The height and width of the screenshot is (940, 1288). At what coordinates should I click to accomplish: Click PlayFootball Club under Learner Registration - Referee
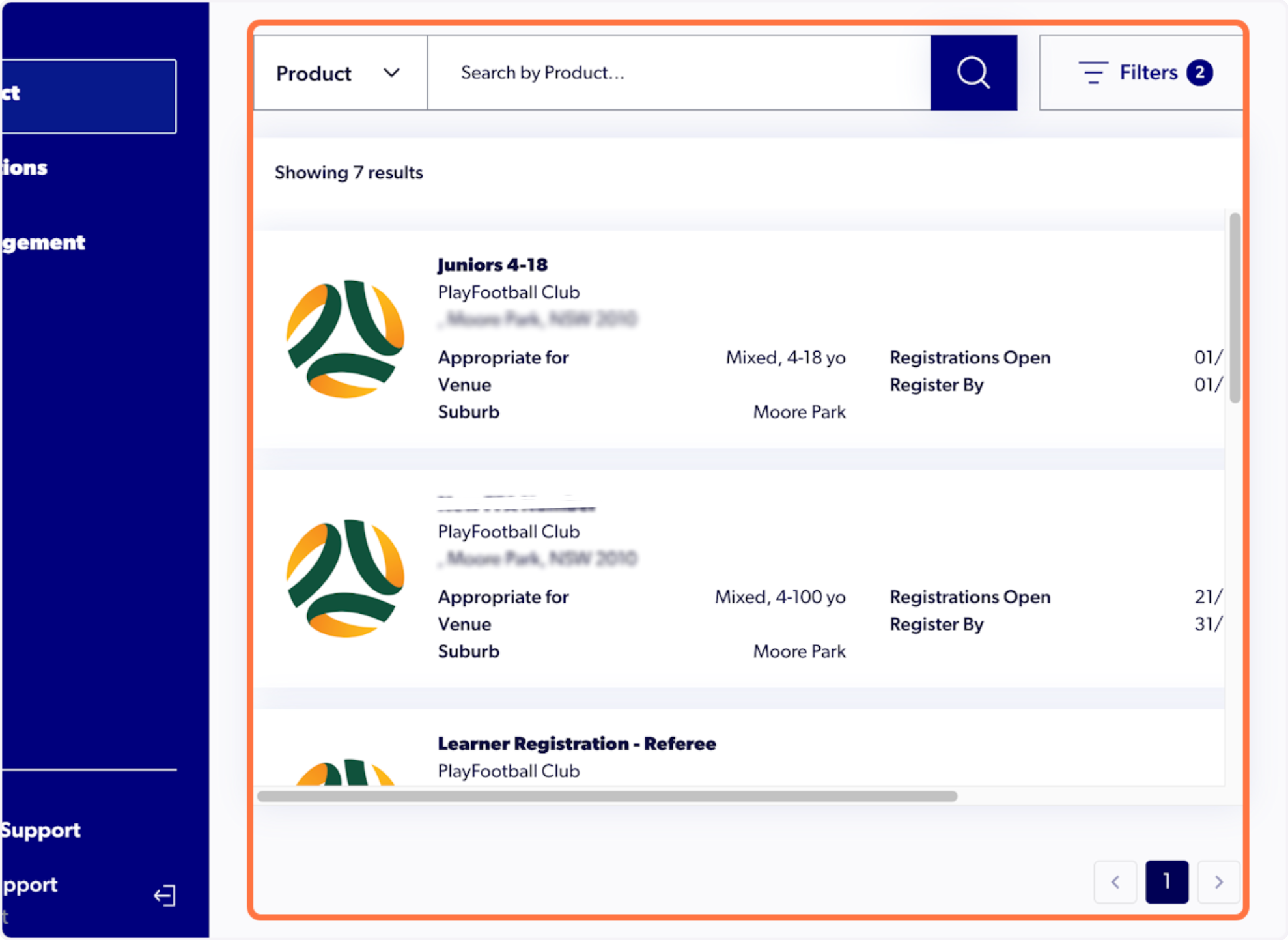click(x=509, y=771)
